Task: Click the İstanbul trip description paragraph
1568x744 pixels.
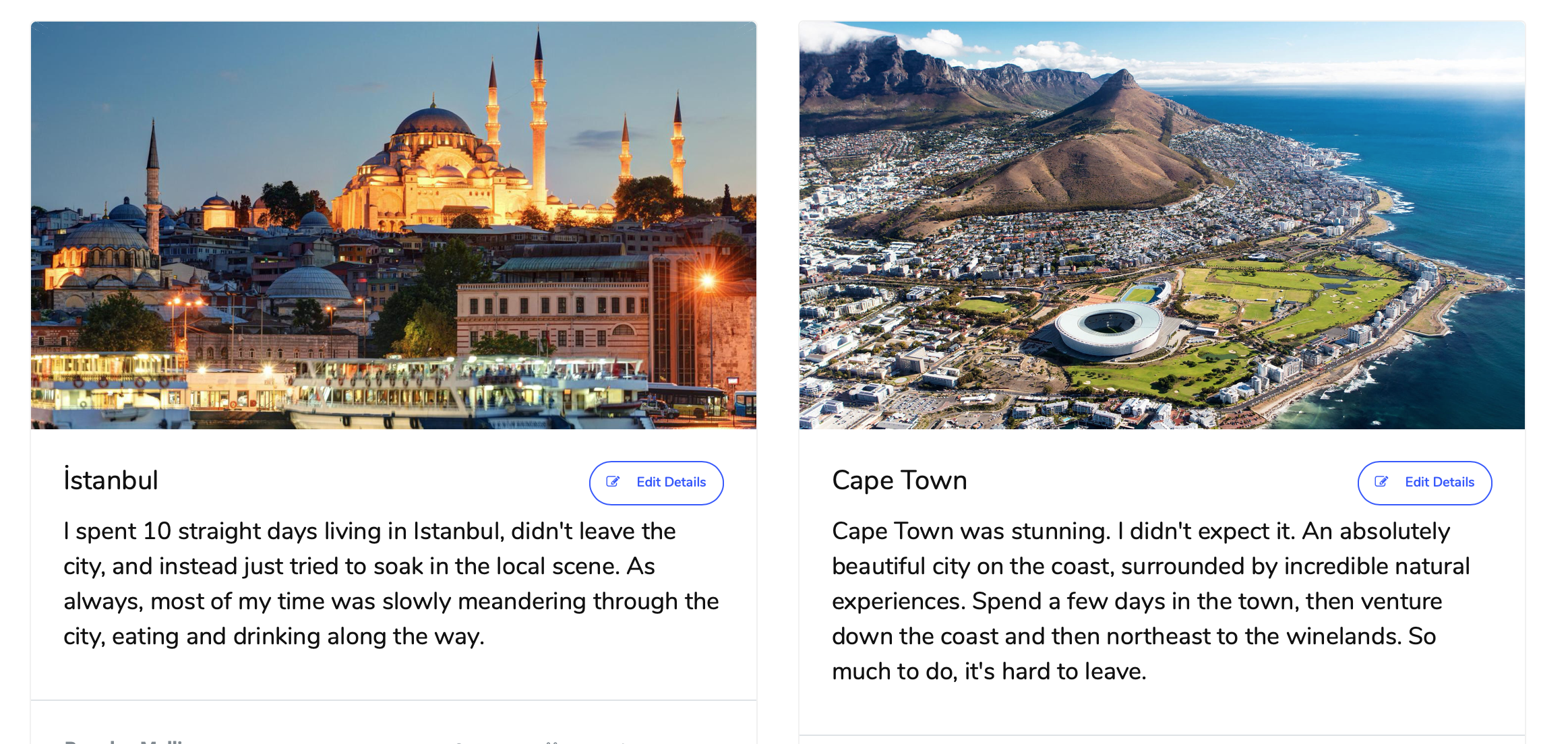Action: pyautogui.click(x=391, y=584)
